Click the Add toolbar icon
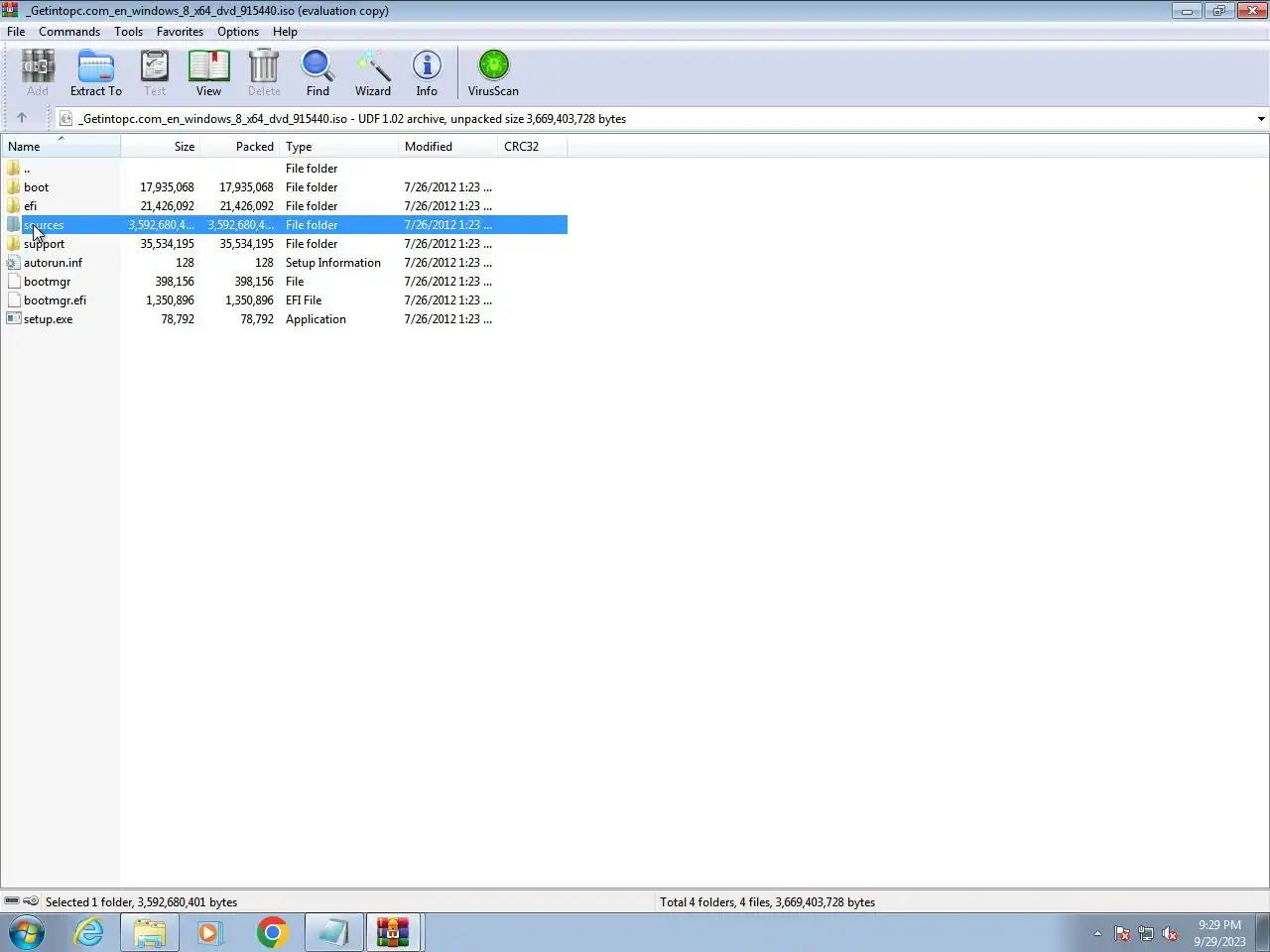The image size is (1270, 952). (x=38, y=73)
